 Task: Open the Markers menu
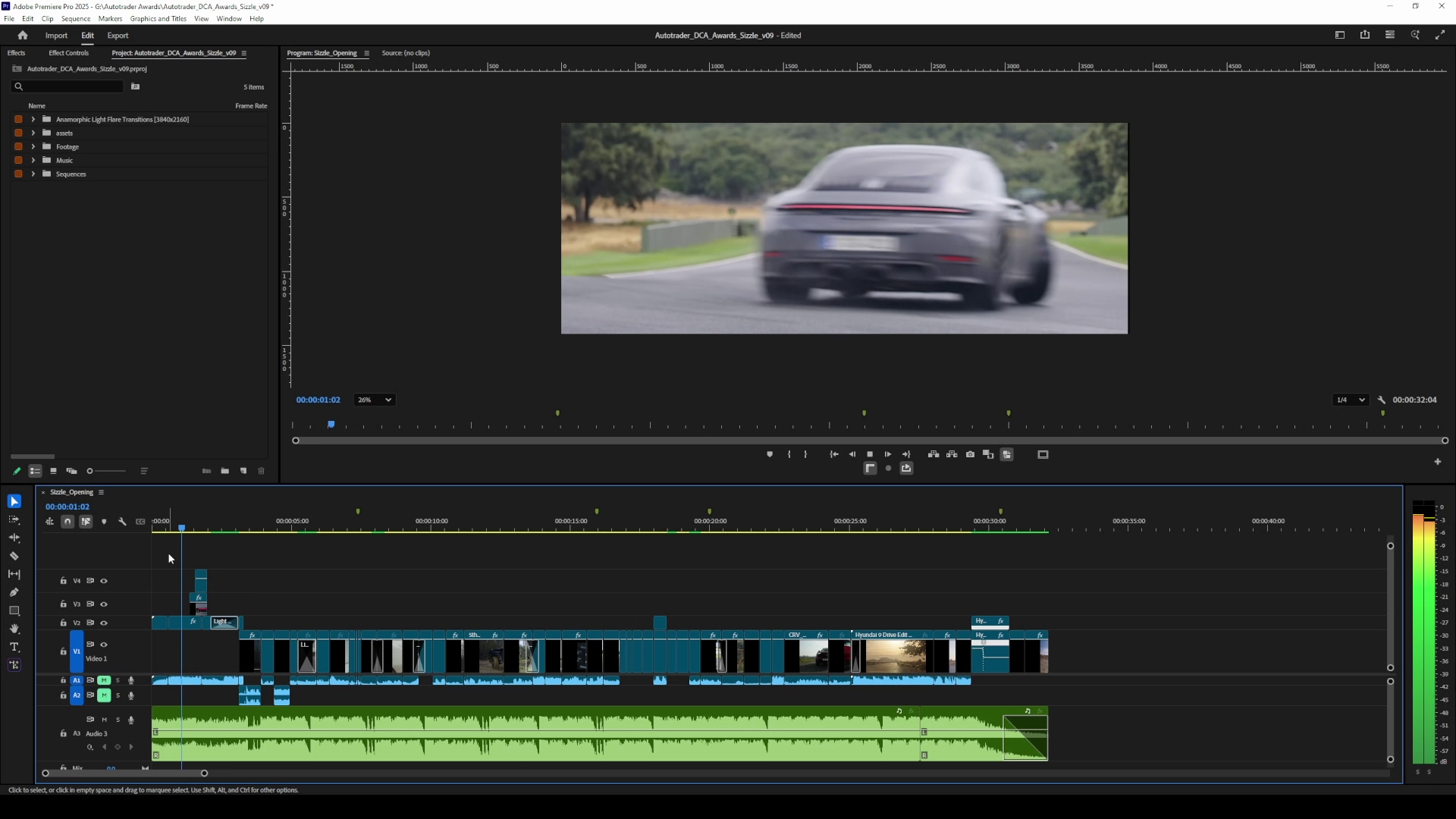[110, 19]
